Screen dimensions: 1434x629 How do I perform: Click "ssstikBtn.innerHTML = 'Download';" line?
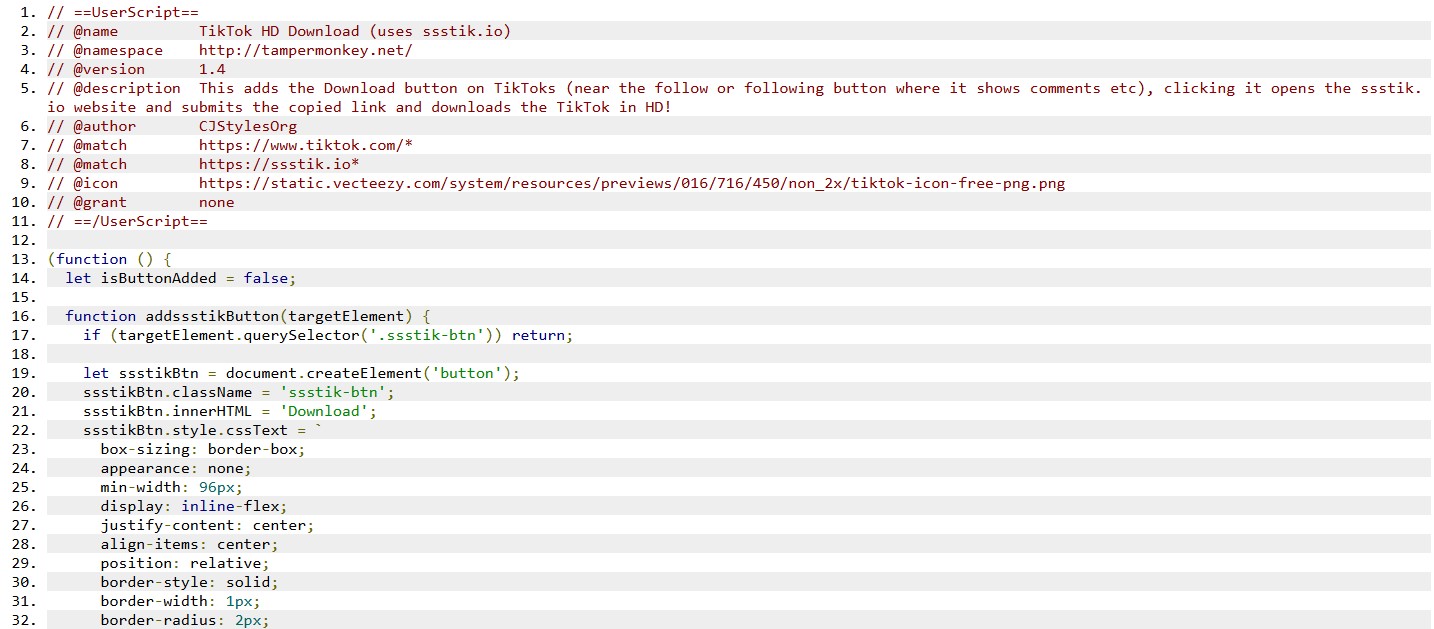pyautogui.click(x=230, y=411)
